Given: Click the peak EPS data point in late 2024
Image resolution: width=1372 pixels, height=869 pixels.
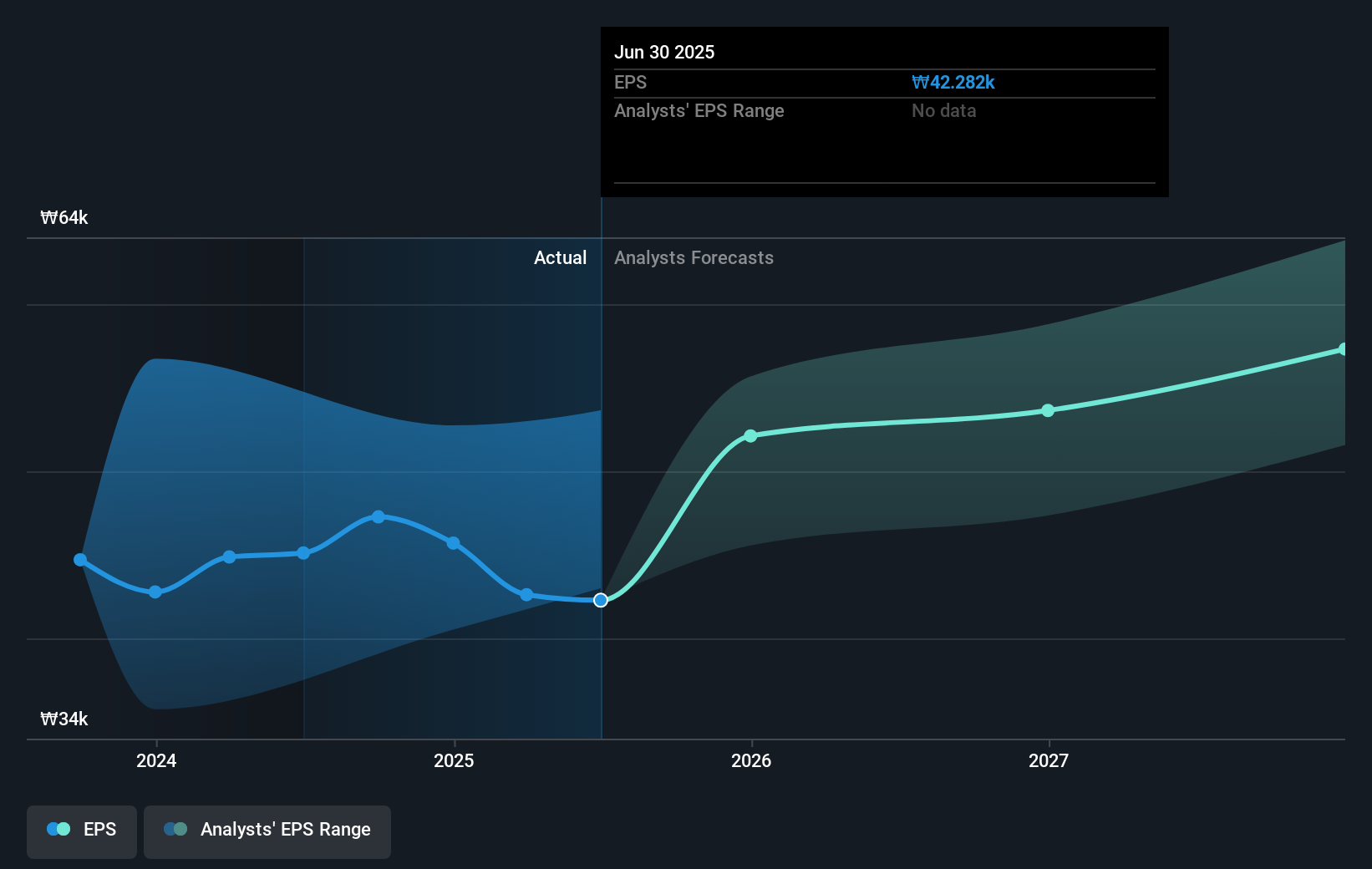Looking at the screenshot, I should [379, 517].
